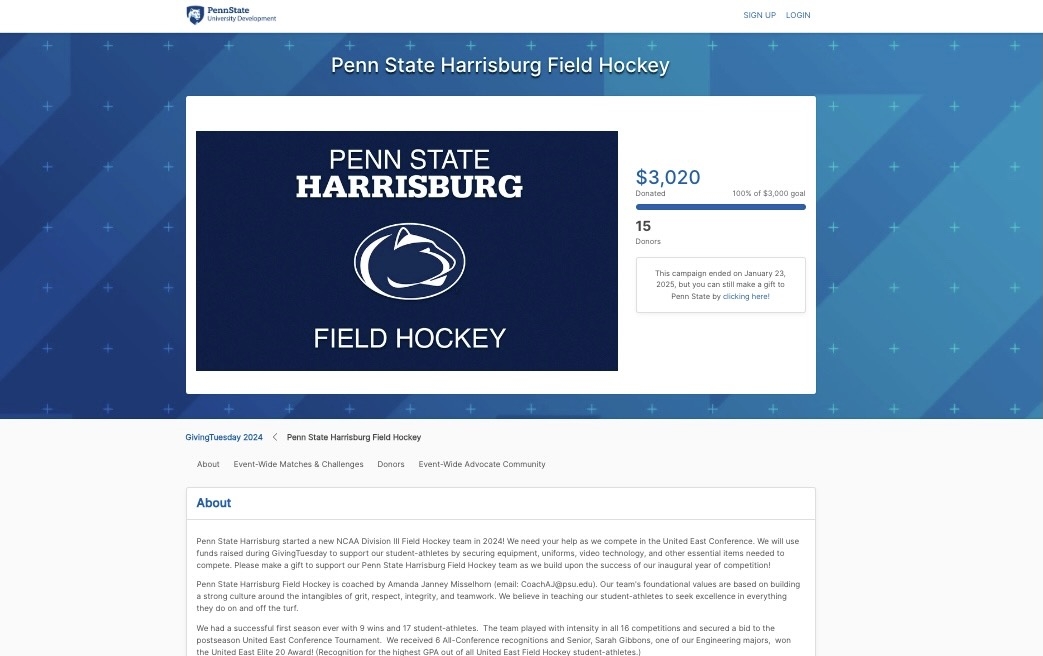This screenshot has height=656, width=1043.
Task: Click the donation progress bar
Action: click(720, 207)
